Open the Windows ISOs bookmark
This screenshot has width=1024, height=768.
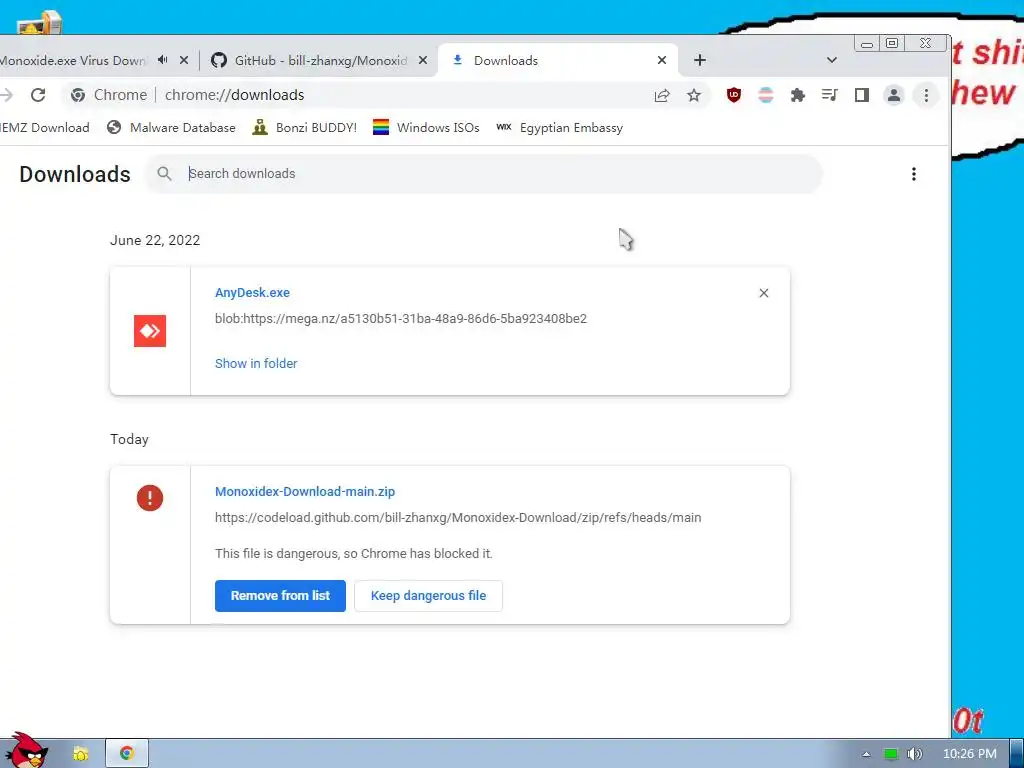click(x=426, y=127)
